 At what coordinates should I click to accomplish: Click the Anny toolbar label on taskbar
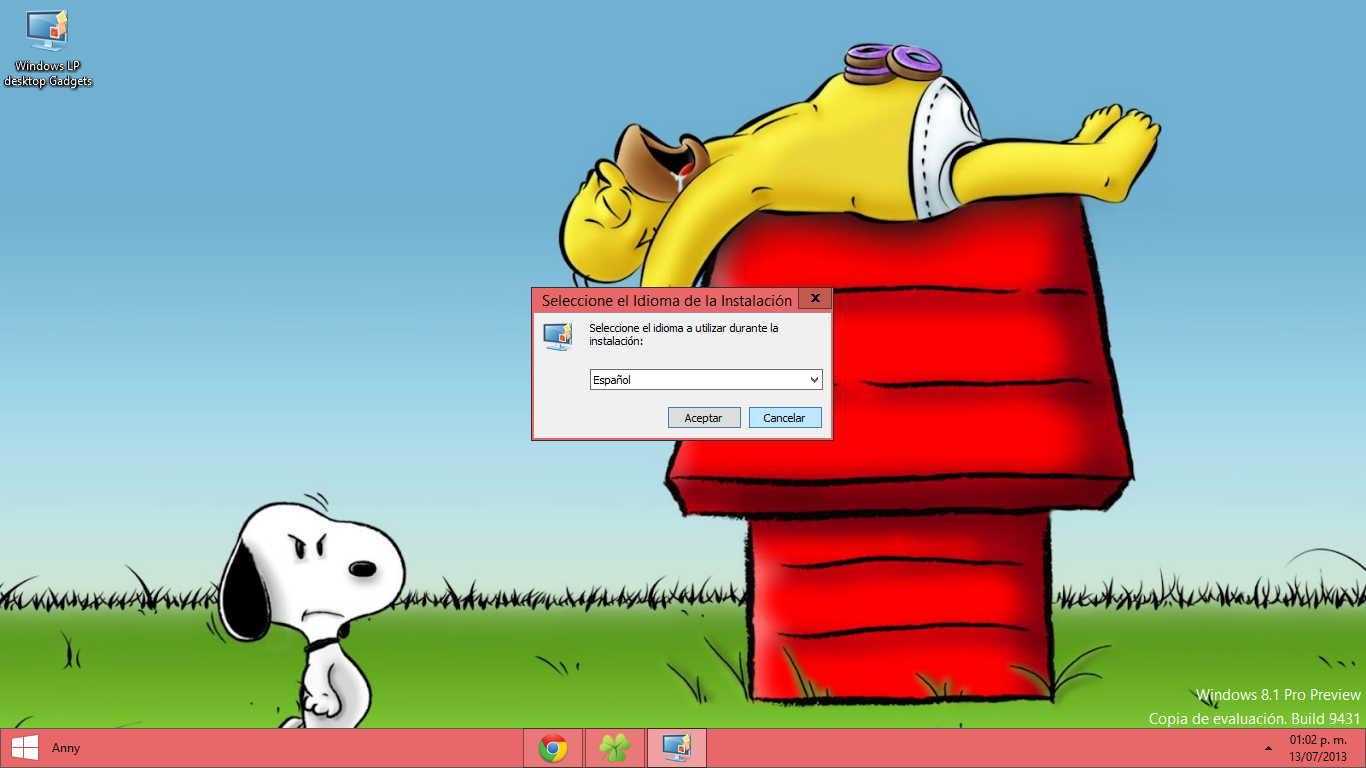pos(66,748)
